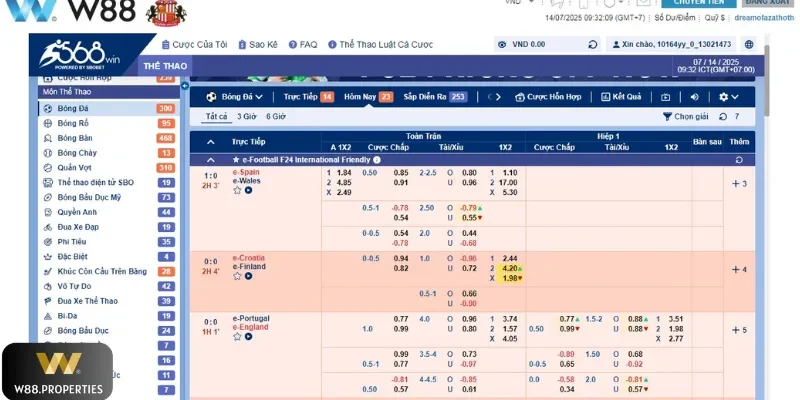Open the Chọn giải league filter

(x=686, y=116)
